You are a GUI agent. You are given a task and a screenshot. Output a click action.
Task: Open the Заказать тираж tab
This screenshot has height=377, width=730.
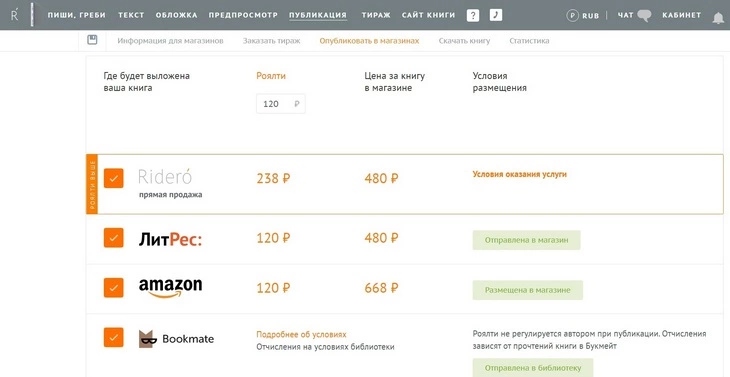click(x=271, y=41)
